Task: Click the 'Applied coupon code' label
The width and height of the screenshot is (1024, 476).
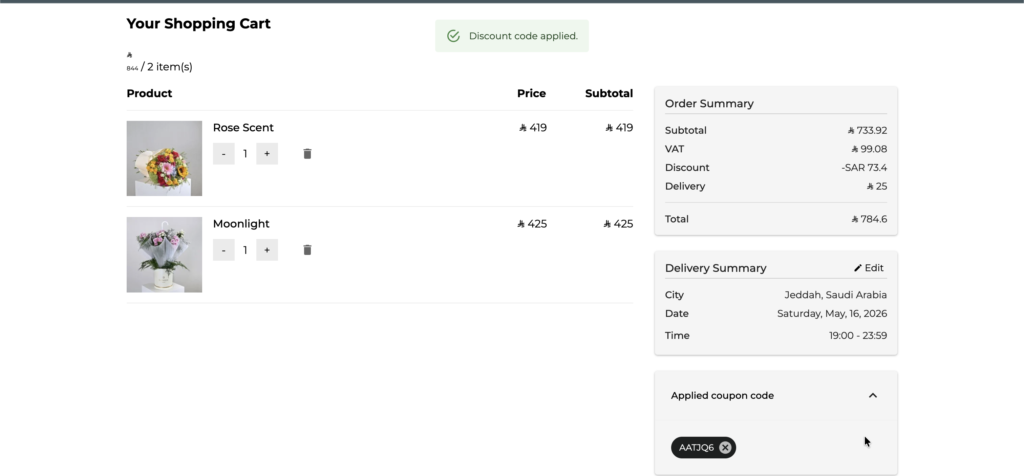Action: [722, 395]
